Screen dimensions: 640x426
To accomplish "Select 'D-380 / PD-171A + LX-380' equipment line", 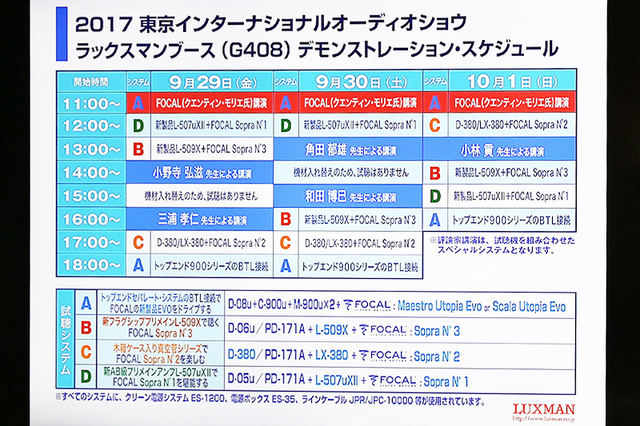I will pos(288,355).
